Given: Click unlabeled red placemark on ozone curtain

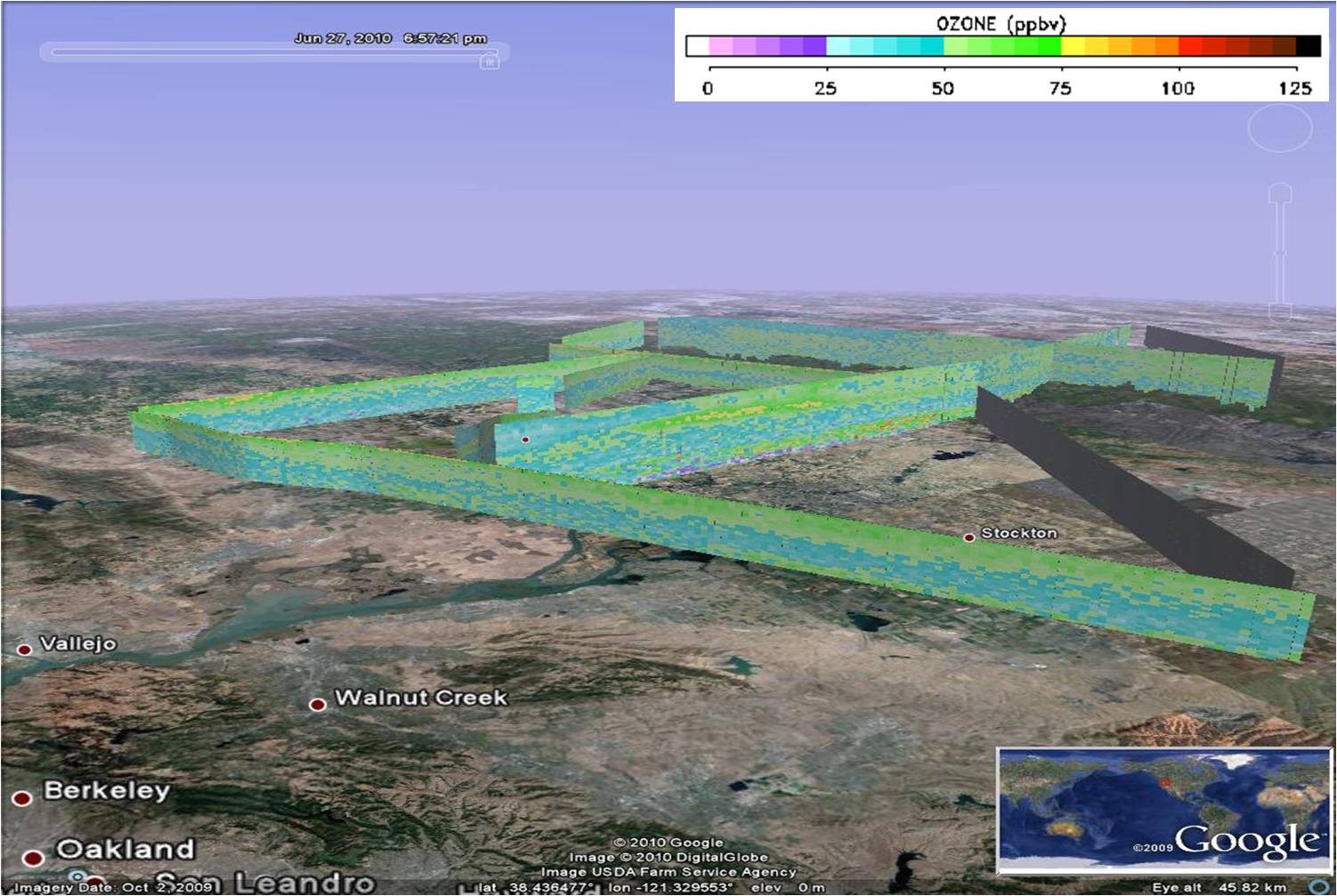Looking at the screenshot, I should 525,440.
